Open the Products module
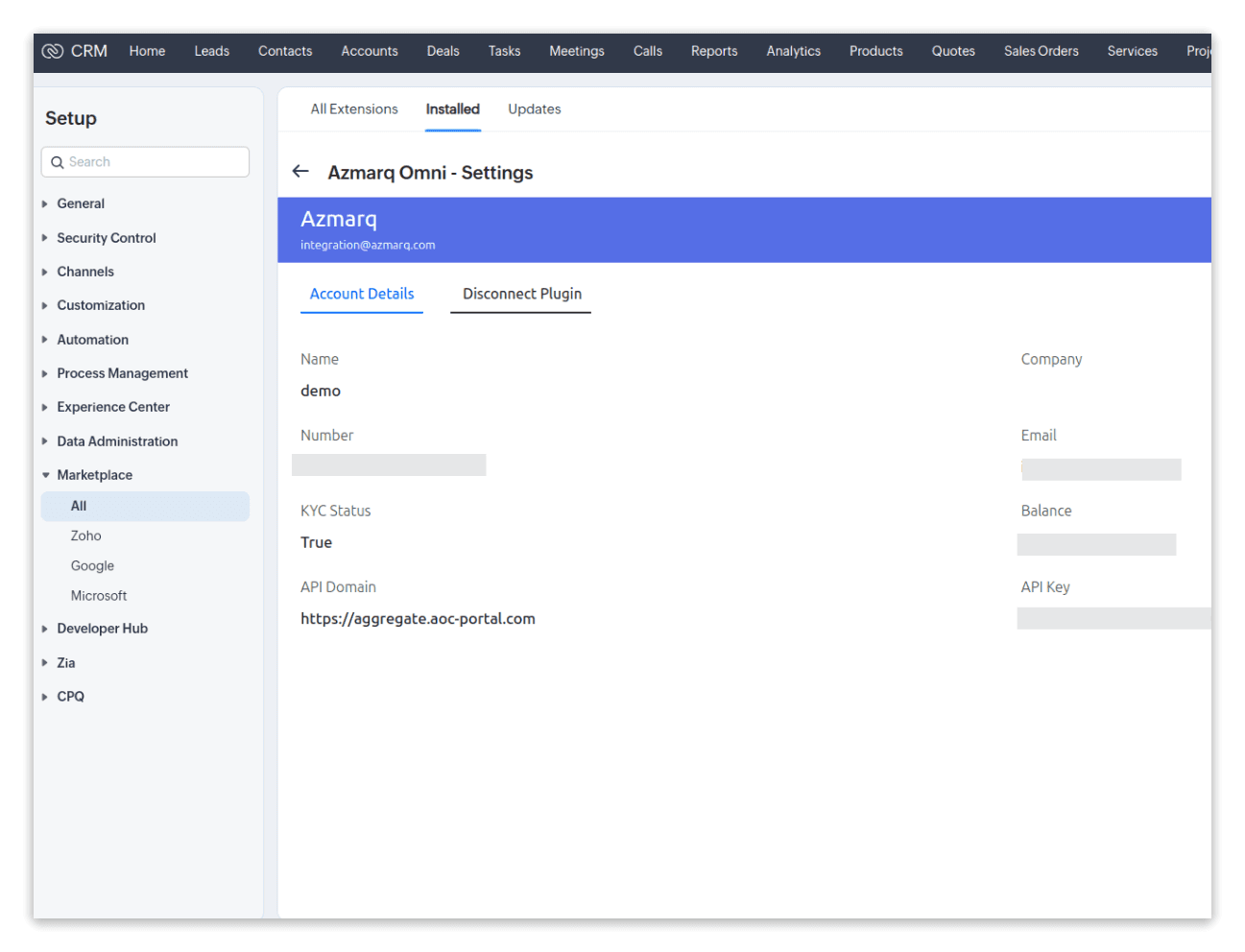Image resolution: width=1245 pixels, height=952 pixels. [876, 51]
